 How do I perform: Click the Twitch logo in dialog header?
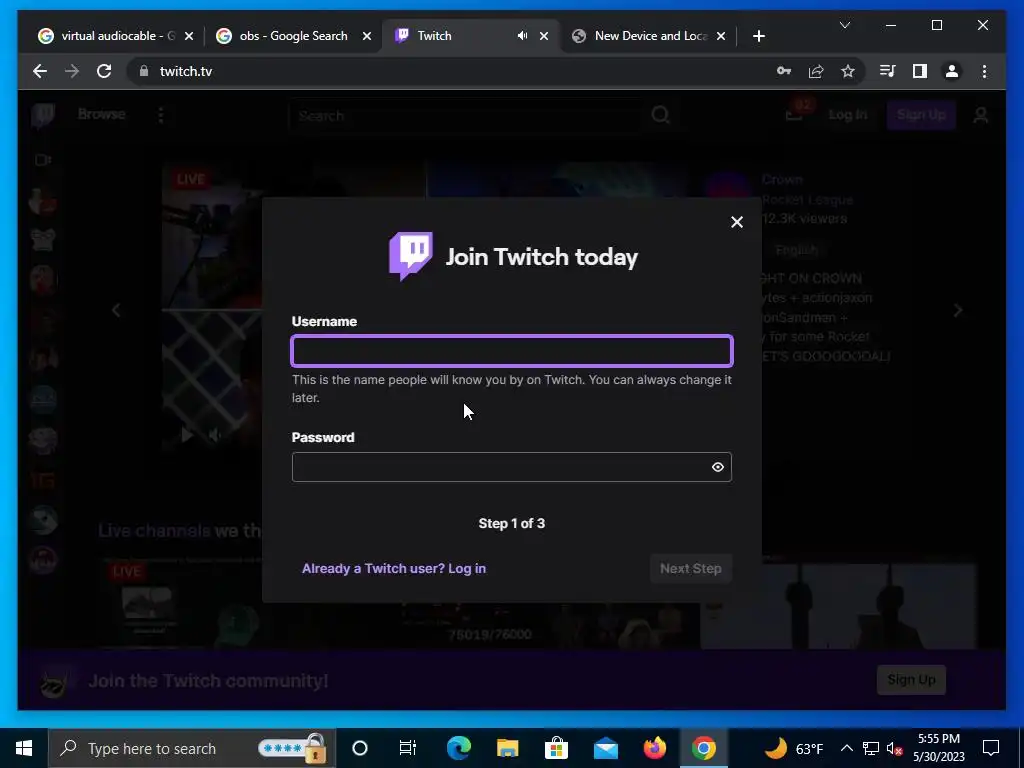coord(410,256)
